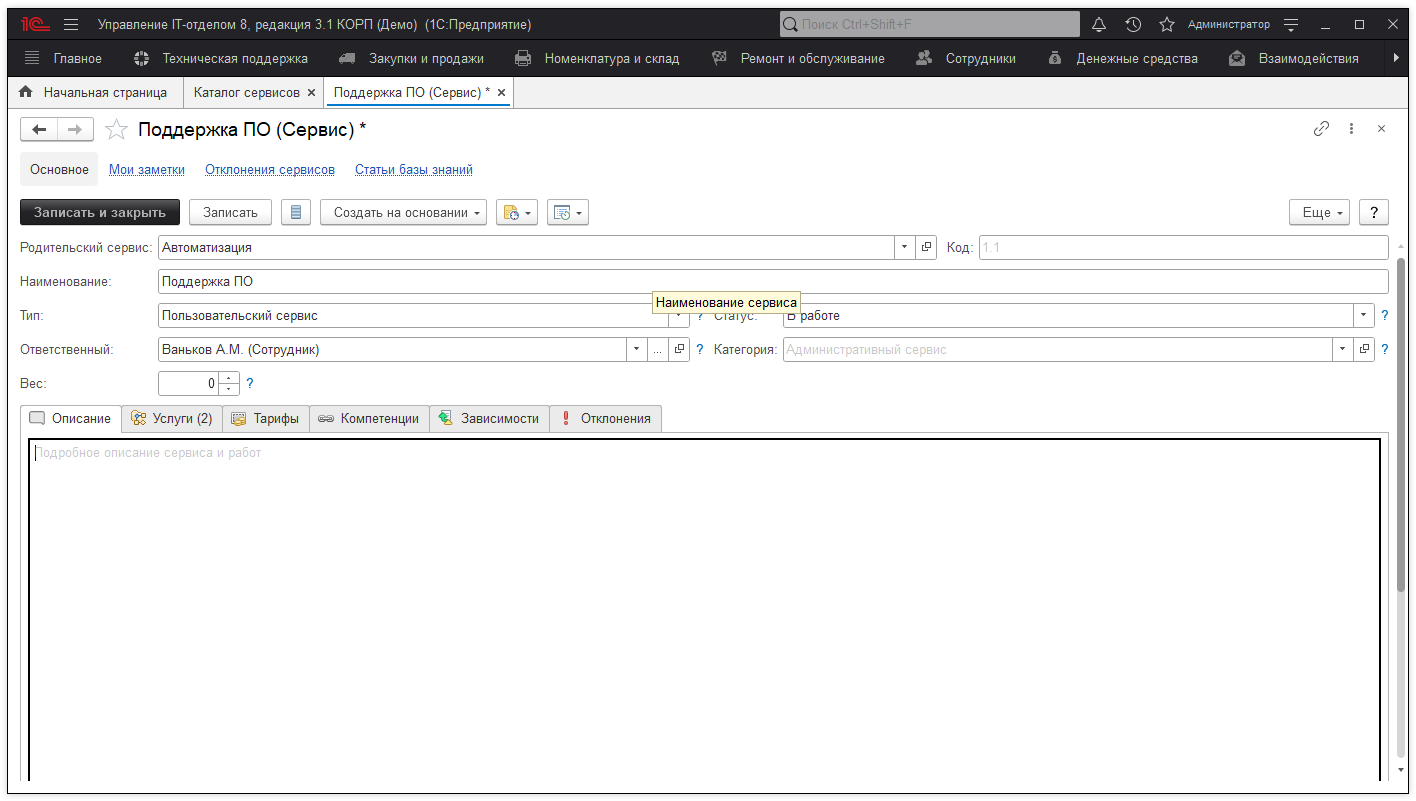Go back with the left arrow
Image resolution: width=1416 pixels, height=801 pixels.
point(39,129)
